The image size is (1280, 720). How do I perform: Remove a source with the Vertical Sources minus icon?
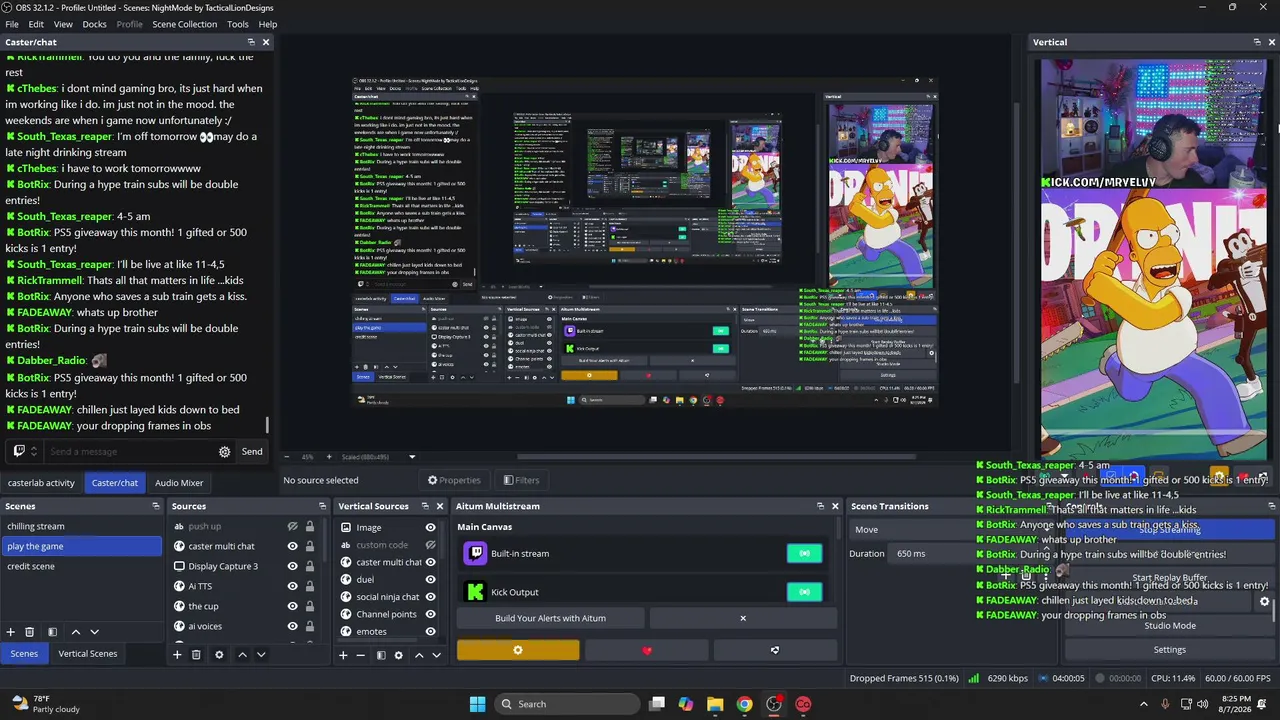361,655
